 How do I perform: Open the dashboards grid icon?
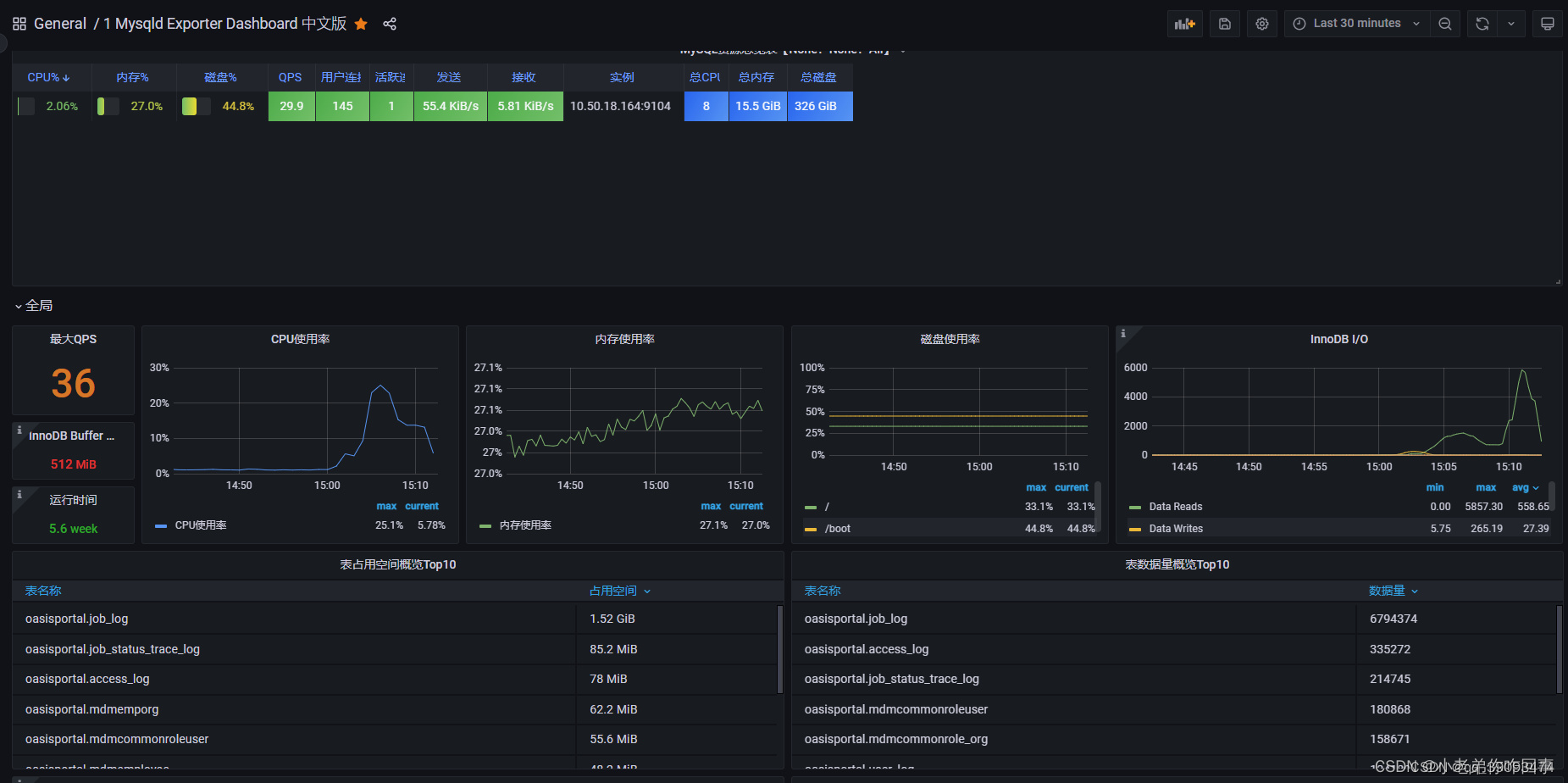pyautogui.click(x=19, y=24)
